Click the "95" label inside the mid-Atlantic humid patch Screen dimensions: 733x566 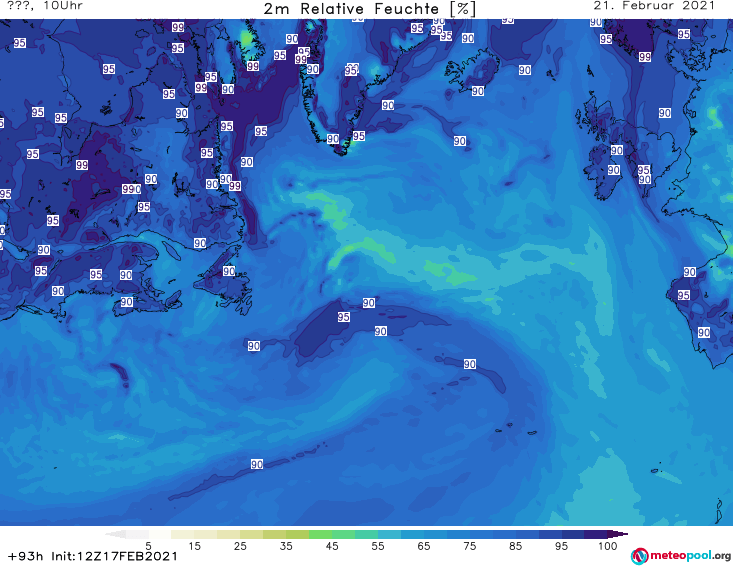(344, 317)
